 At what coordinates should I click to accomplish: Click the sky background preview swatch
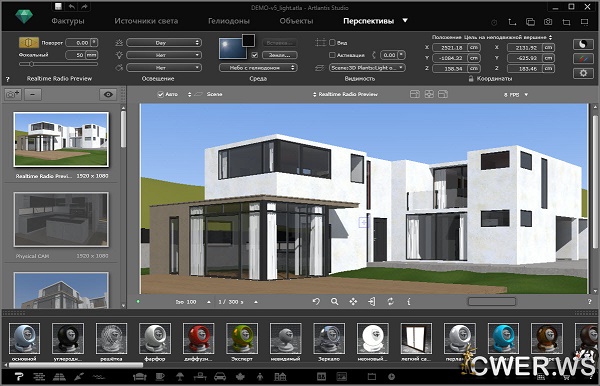pos(232,49)
